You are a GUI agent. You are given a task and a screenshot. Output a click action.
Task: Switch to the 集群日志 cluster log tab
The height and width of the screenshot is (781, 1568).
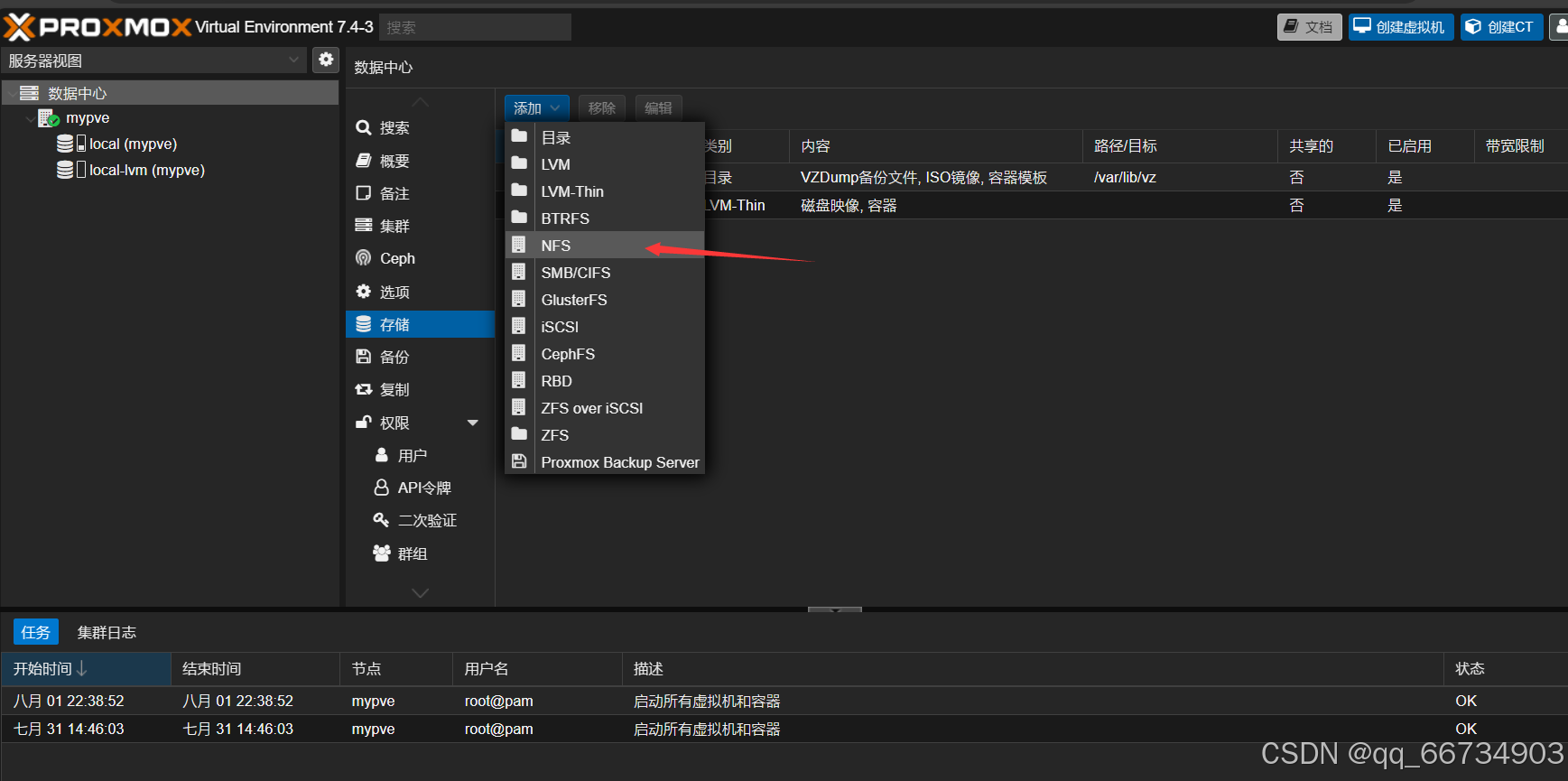107,632
